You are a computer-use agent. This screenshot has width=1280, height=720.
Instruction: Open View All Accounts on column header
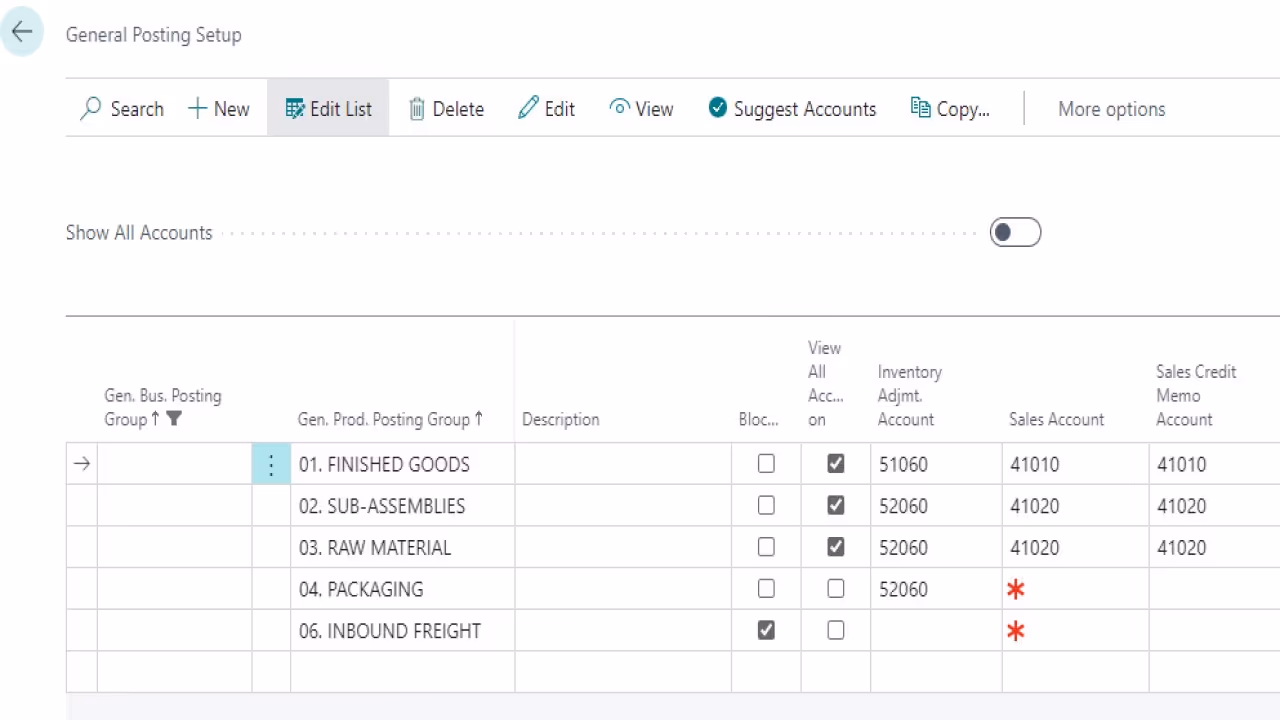coord(826,383)
